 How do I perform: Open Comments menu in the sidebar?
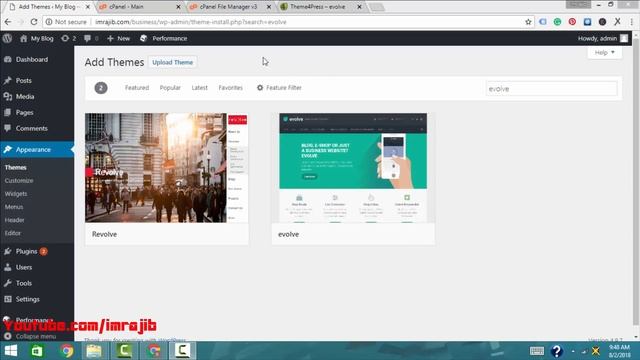tap(31, 128)
